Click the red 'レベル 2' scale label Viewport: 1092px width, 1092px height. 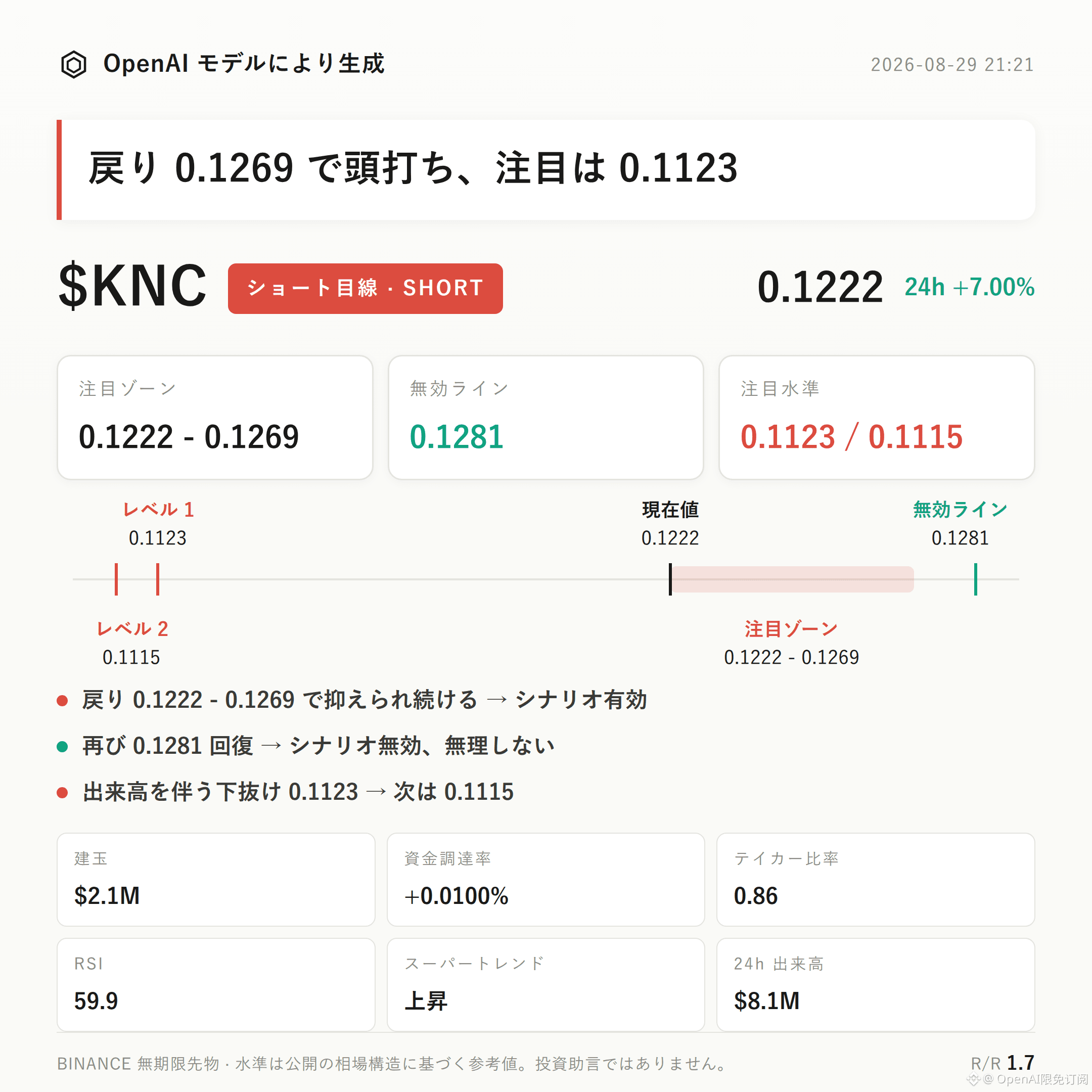132,629
